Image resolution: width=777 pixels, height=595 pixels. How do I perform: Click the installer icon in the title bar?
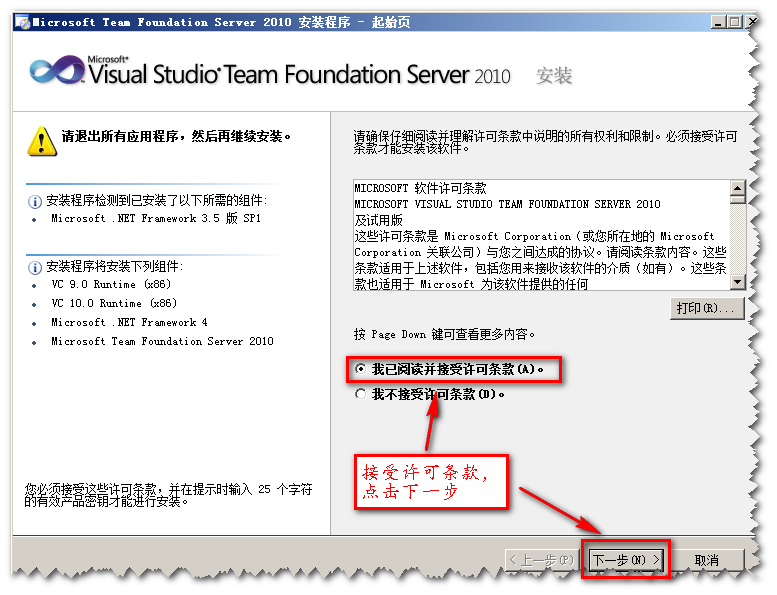[22, 22]
